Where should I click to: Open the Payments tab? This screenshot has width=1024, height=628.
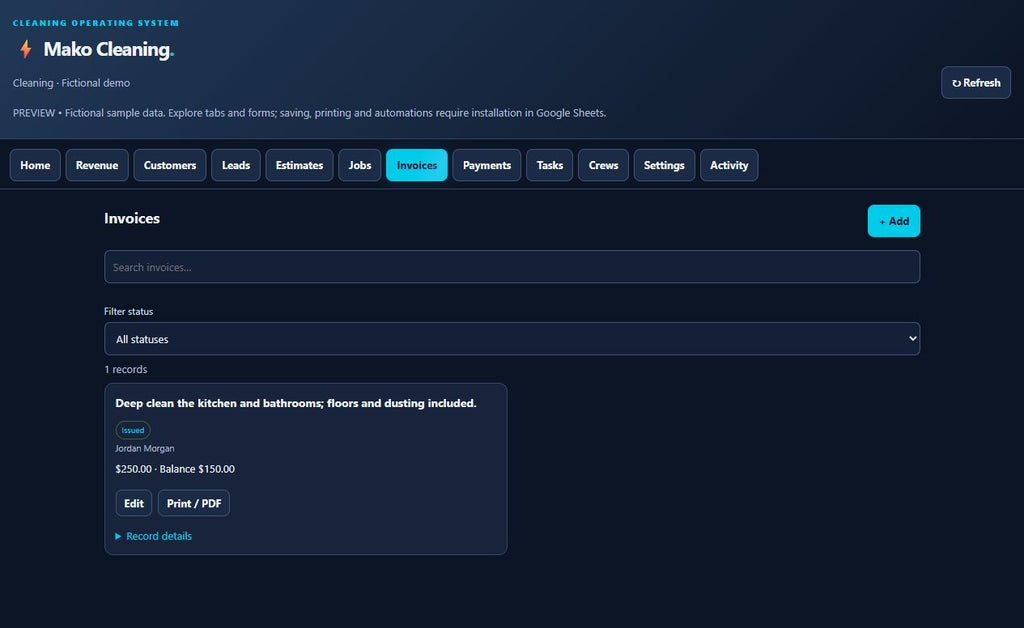[x=487, y=165]
